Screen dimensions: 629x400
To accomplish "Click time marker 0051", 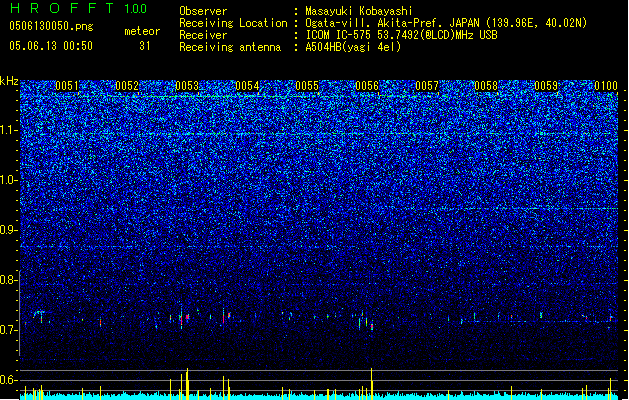I will 67,86.
